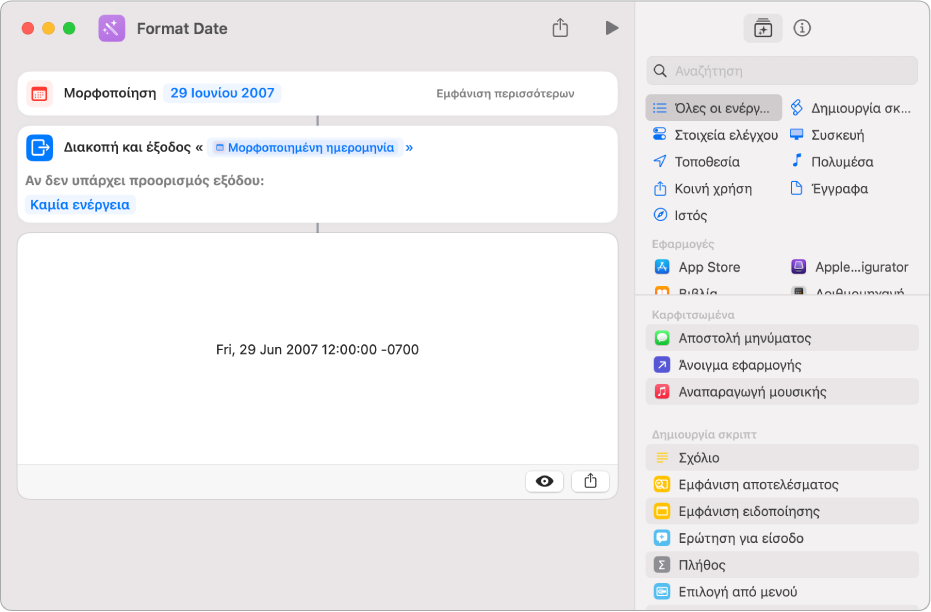931x612 pixels.
Task: Add the Πλήθος action
Action: (x=782, y=565)
